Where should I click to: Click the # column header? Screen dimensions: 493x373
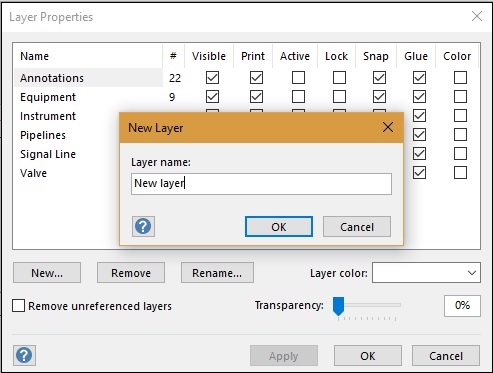click(173, 56)
